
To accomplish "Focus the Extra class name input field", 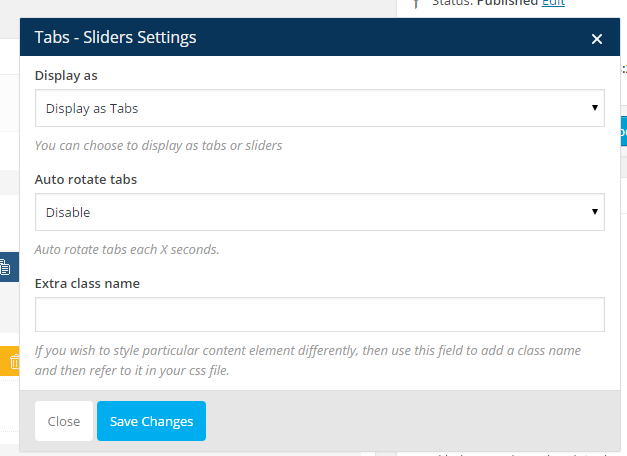I will click(319, 314).
